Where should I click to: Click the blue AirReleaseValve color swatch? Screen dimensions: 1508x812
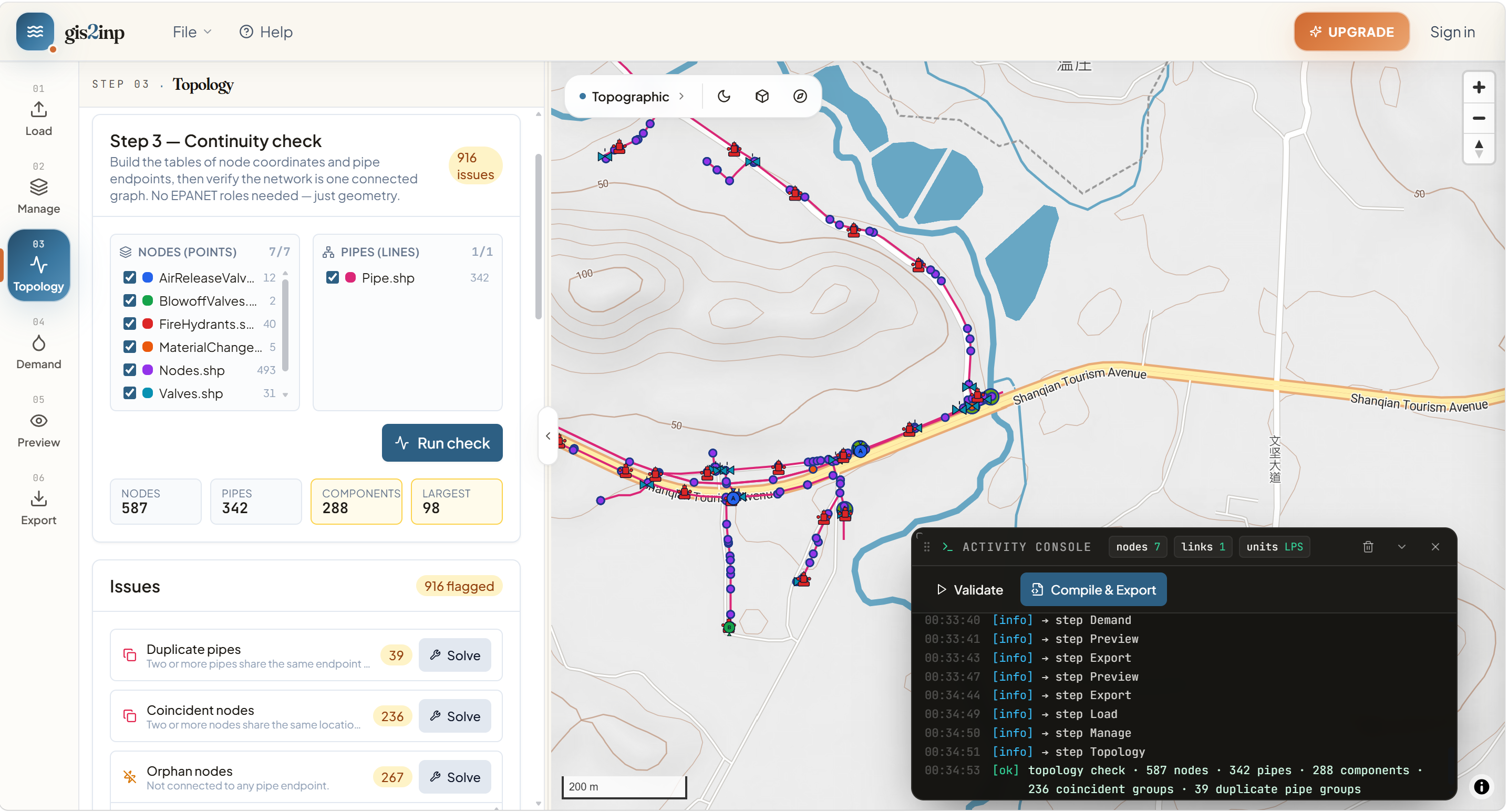tap(148, 277)
